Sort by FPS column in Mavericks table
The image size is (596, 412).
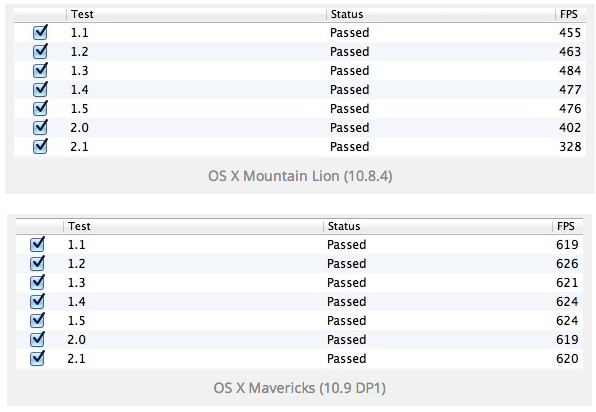point(567,227)
